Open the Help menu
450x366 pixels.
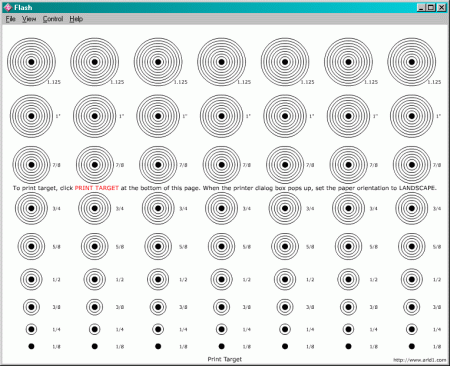(76, 19)
